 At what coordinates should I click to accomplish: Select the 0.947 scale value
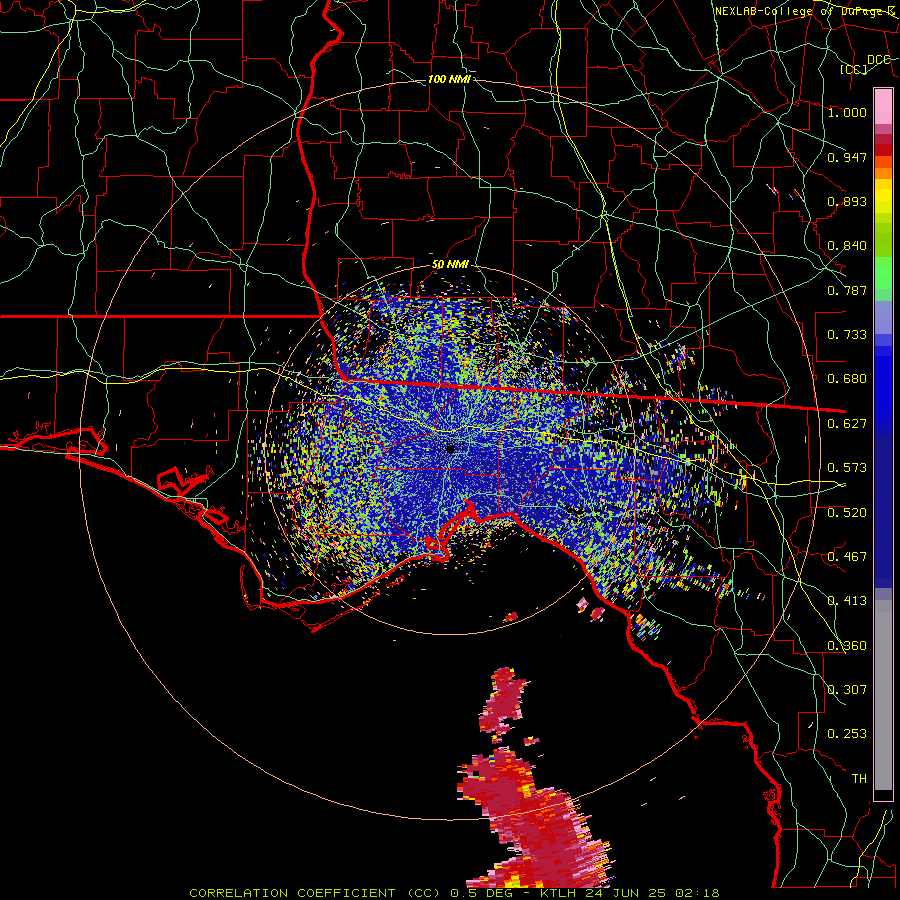tap(847, 157)
